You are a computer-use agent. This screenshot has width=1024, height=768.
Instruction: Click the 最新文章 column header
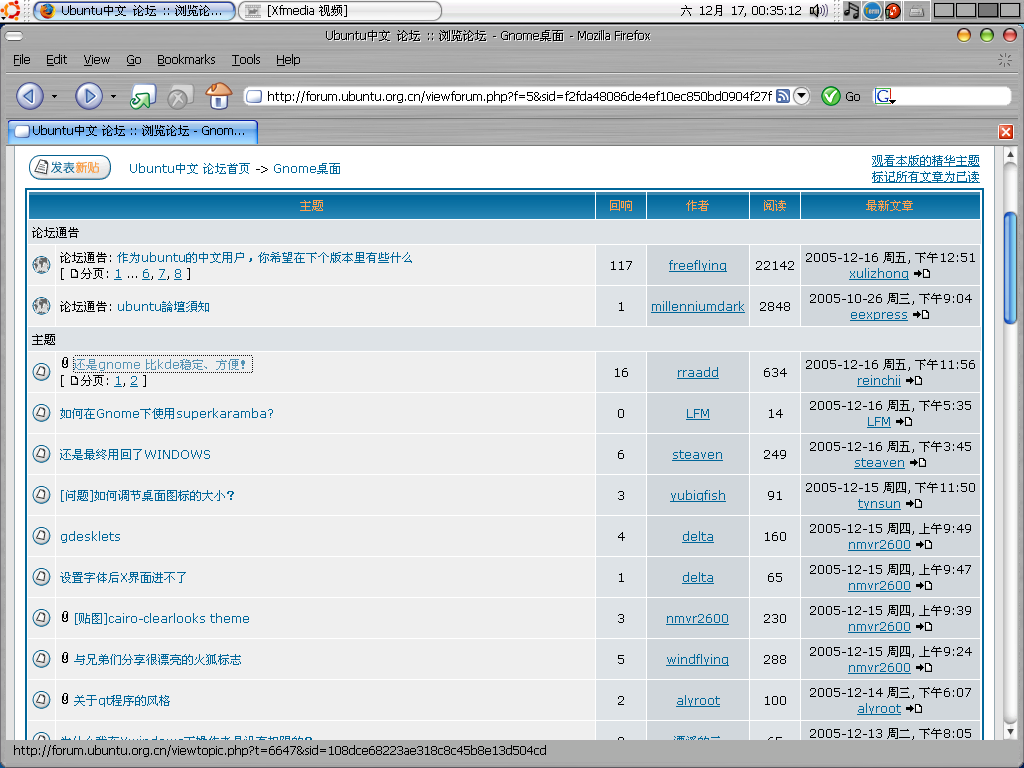click(889, 206)
